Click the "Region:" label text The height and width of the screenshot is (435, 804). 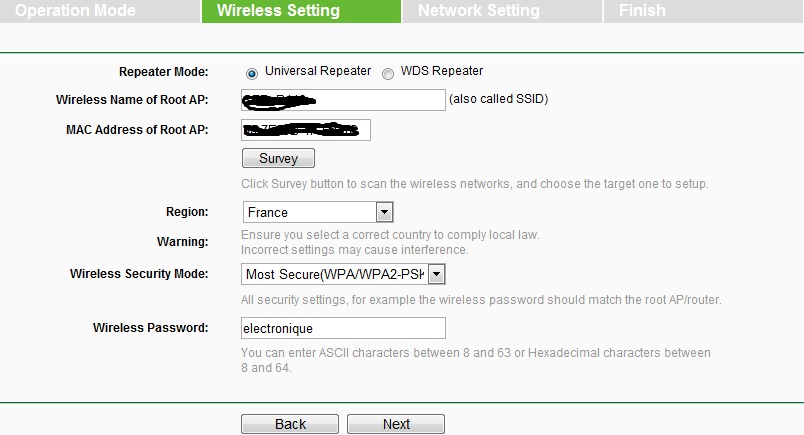coord(187,212)
